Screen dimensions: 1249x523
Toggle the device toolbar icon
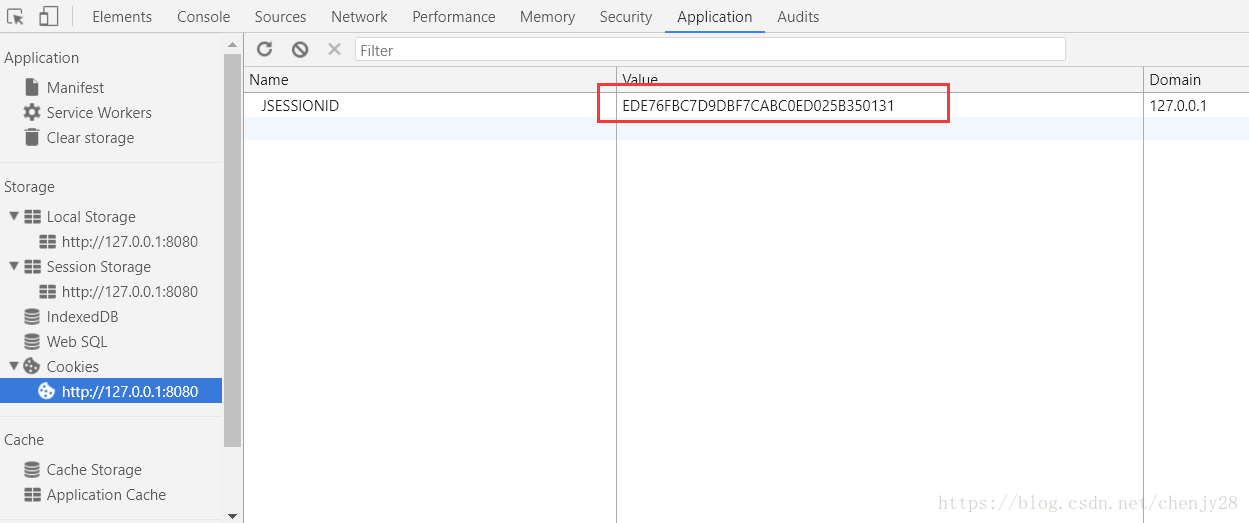tap(48, 17)
